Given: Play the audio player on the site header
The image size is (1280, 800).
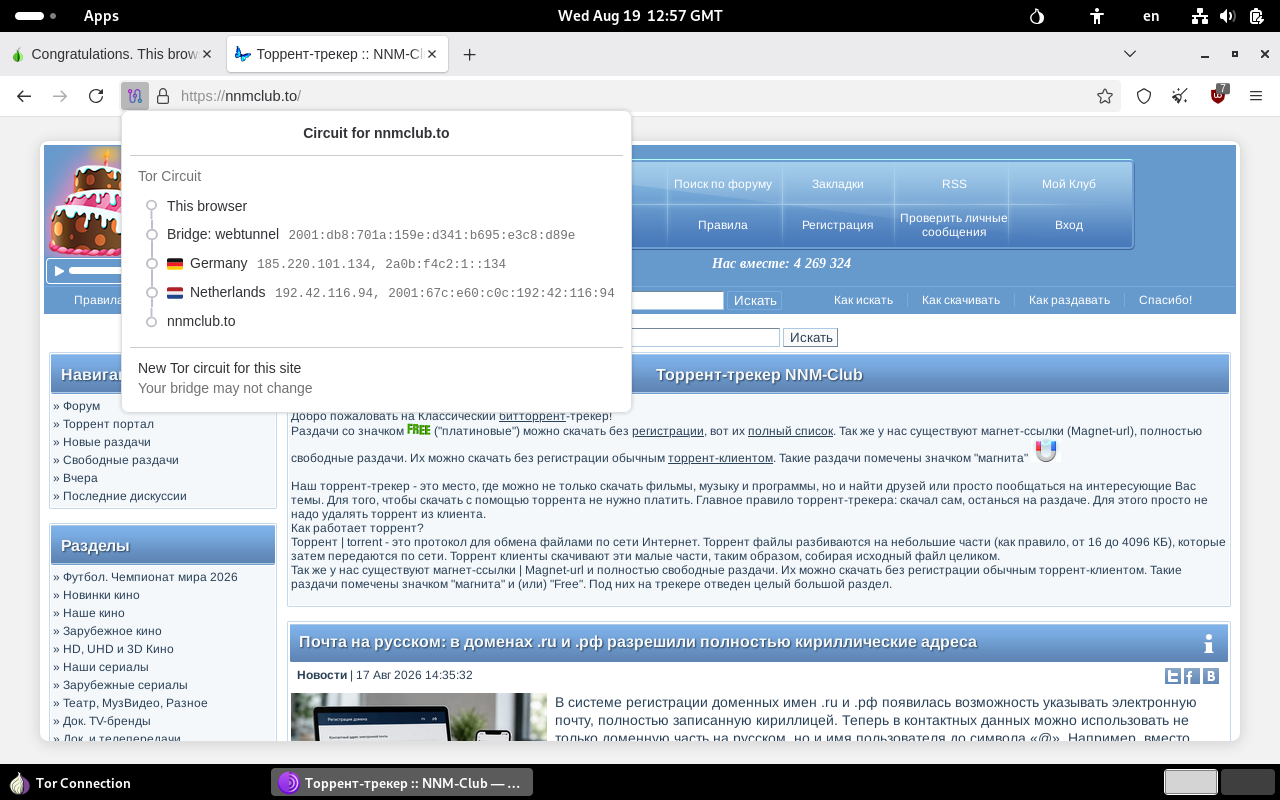Looking at the screenshot, I should (59, 271).
